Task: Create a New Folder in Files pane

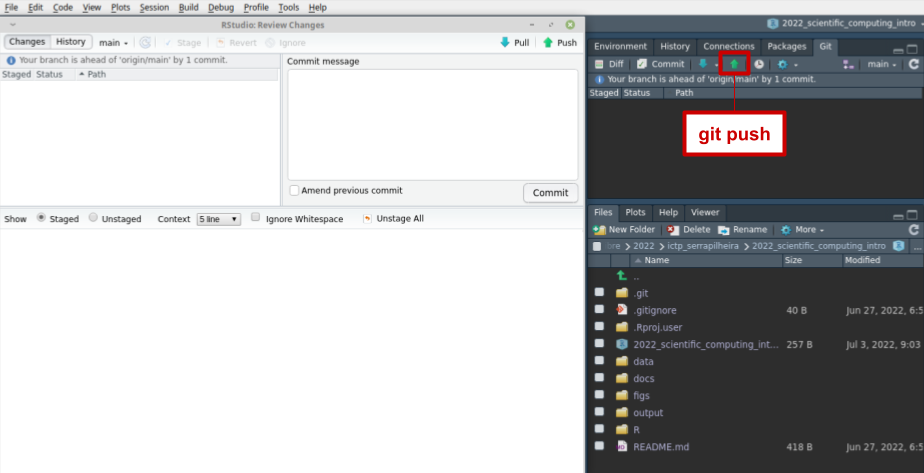Action: coord(624,229)
